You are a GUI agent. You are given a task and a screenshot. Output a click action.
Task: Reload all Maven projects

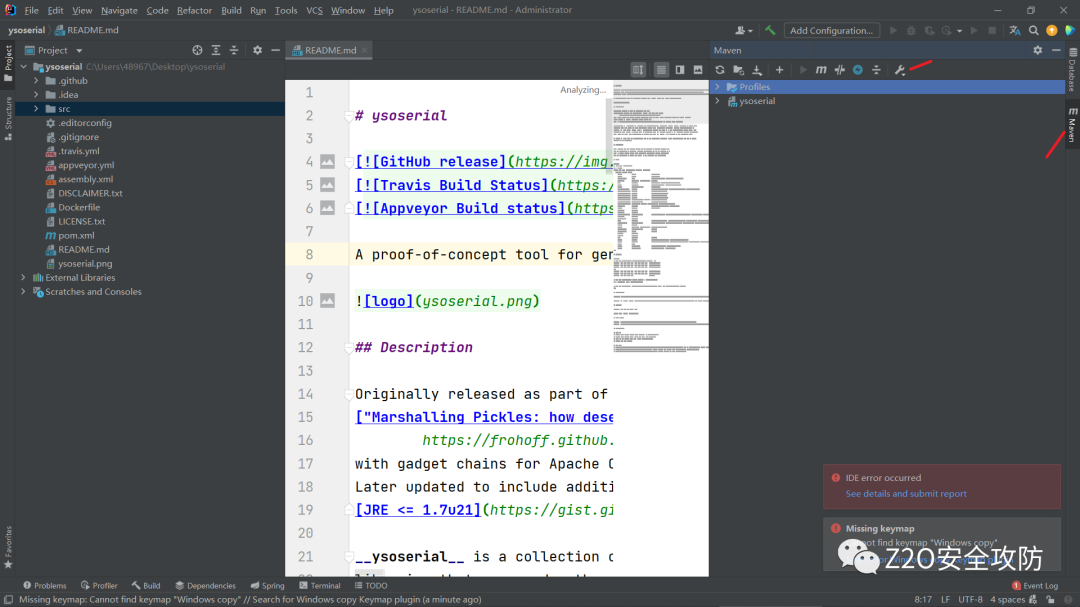tap(720, 70)
